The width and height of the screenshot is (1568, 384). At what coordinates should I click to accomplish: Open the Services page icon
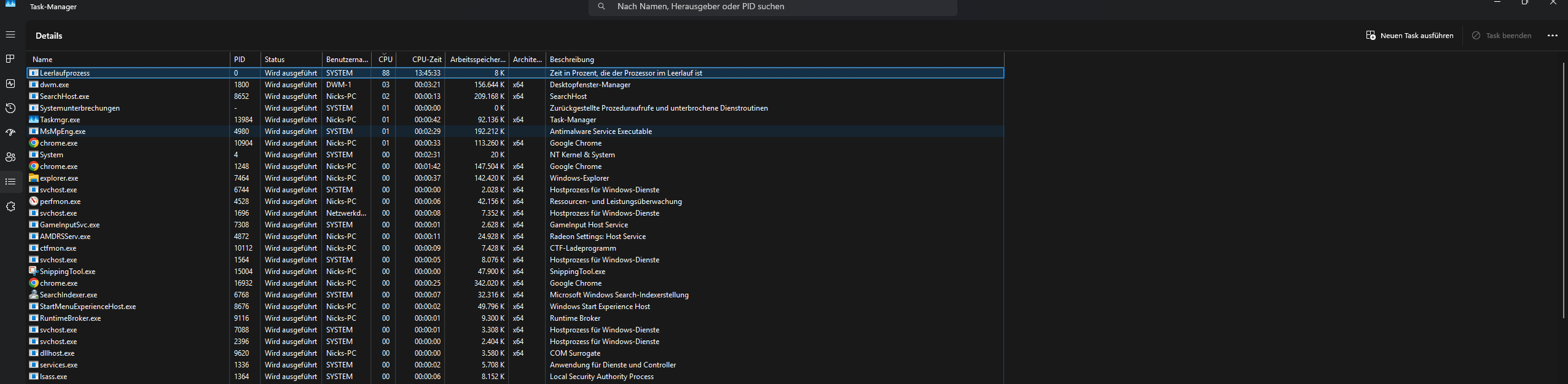coord(10,206)
